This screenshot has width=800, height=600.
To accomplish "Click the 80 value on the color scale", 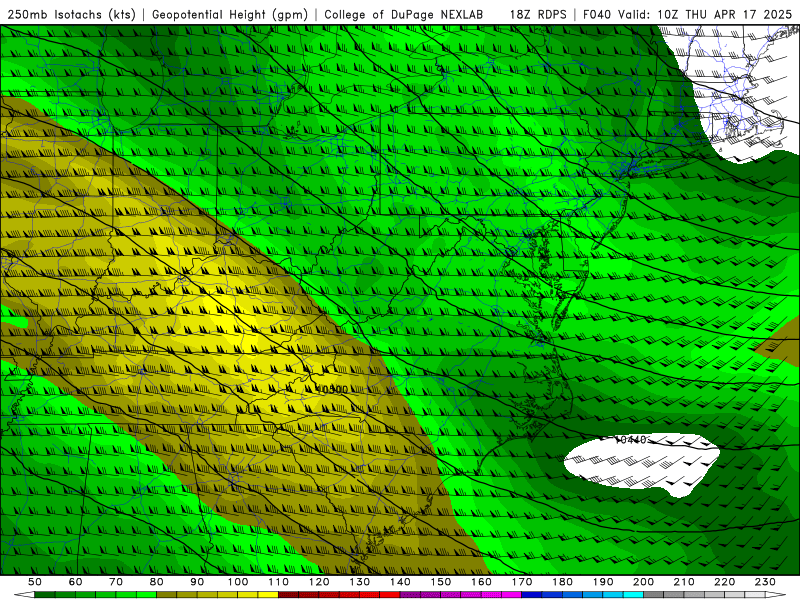I will pyautogui.click(x=157, y=582).
